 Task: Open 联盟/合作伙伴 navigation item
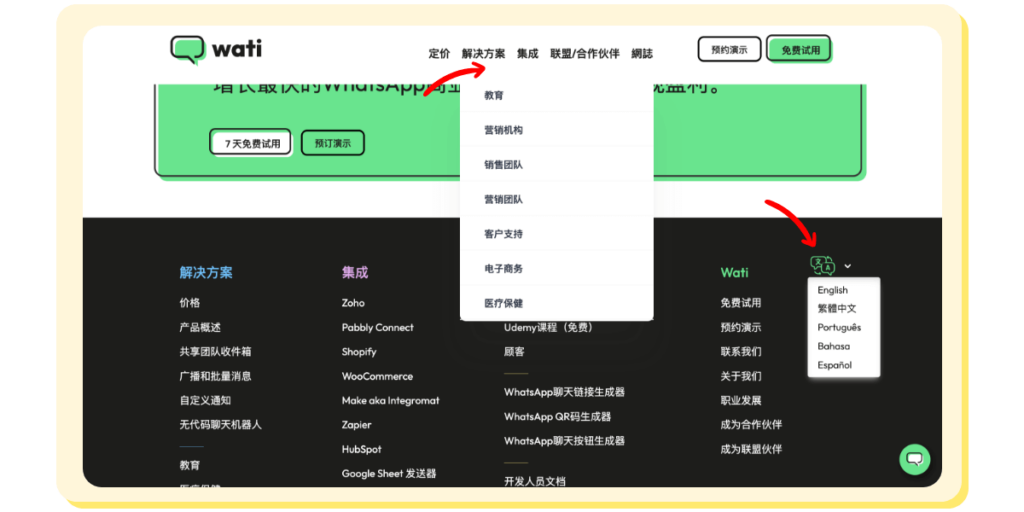584,54
